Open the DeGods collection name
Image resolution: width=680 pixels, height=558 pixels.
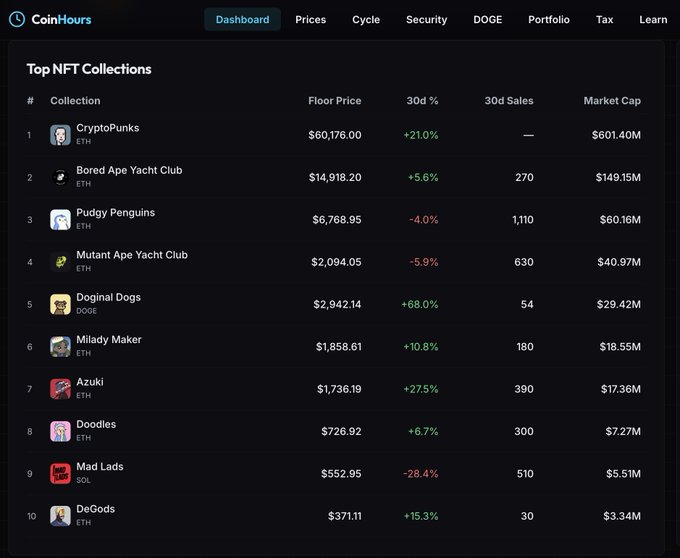pos(96,509)
